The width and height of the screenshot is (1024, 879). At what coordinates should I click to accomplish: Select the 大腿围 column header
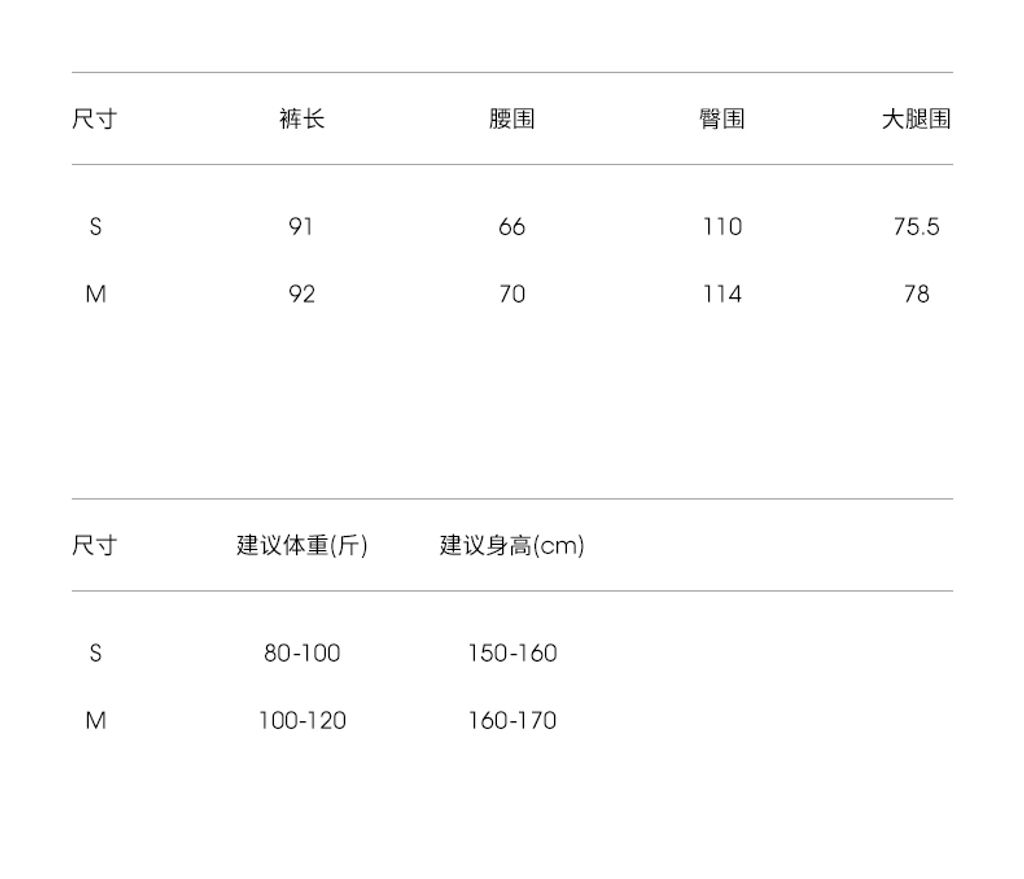click(x=915, y=119)
